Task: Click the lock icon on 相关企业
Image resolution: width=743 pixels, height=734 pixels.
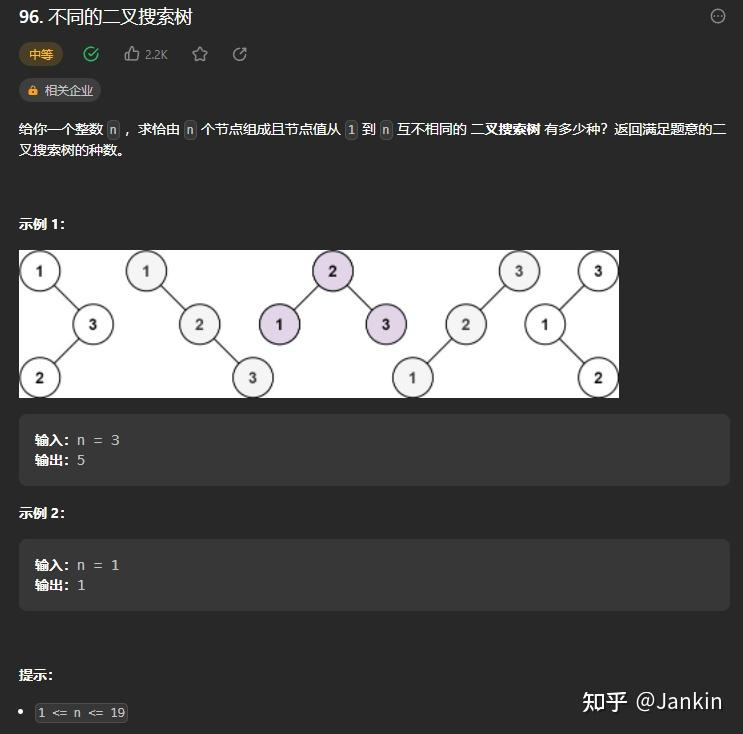Action: [33, 91]
